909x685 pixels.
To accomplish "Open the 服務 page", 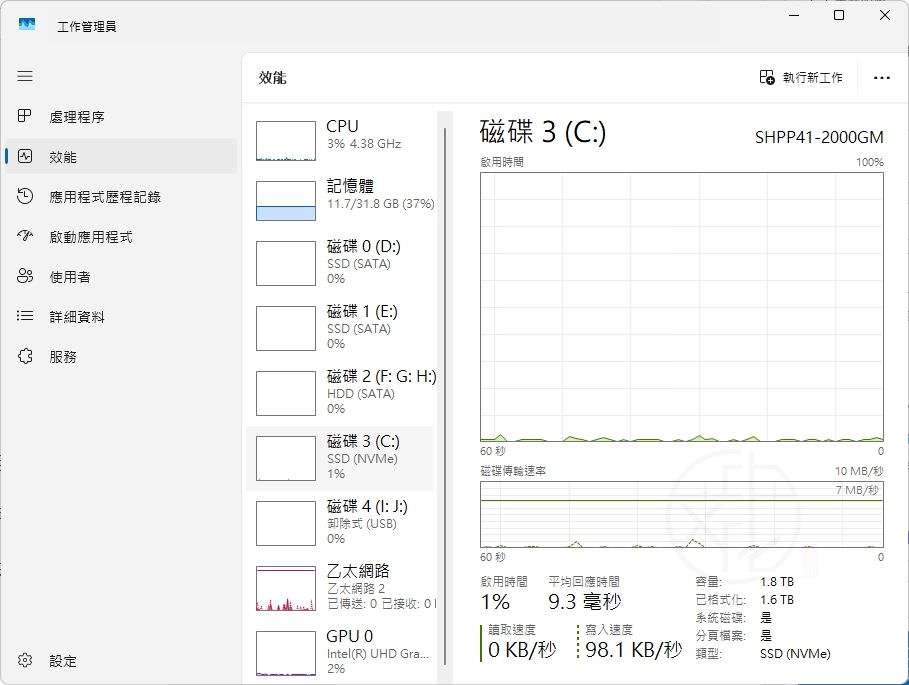I will point(121,356).
